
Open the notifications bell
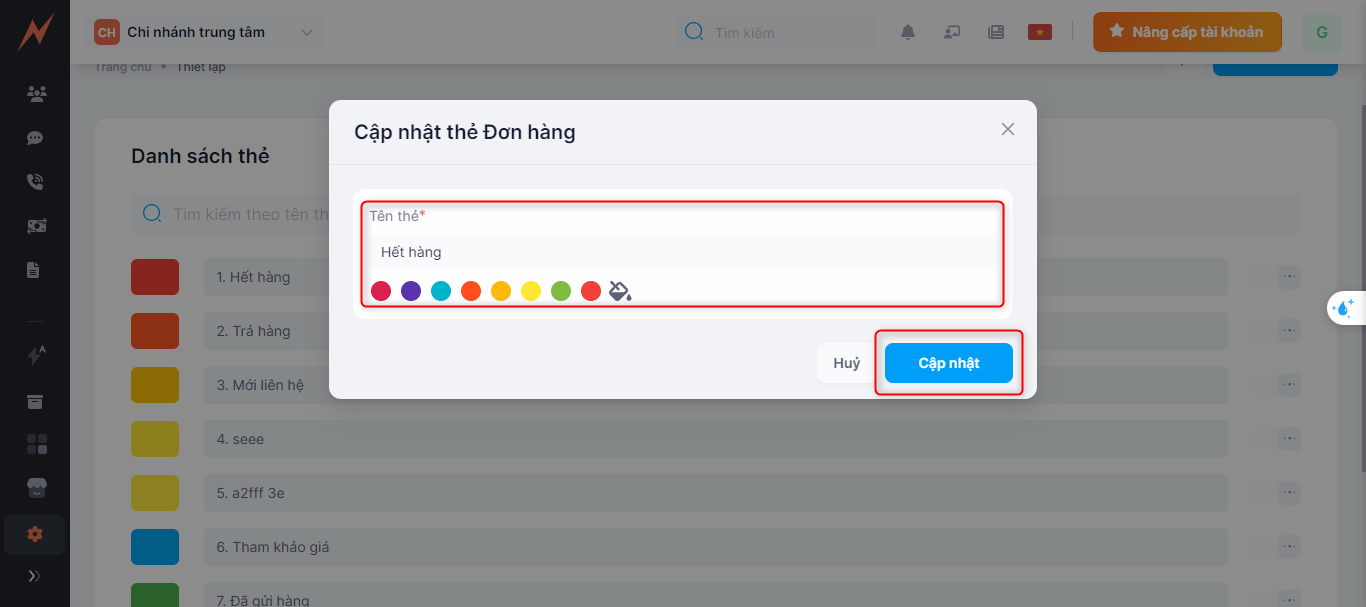pos(908,32)
